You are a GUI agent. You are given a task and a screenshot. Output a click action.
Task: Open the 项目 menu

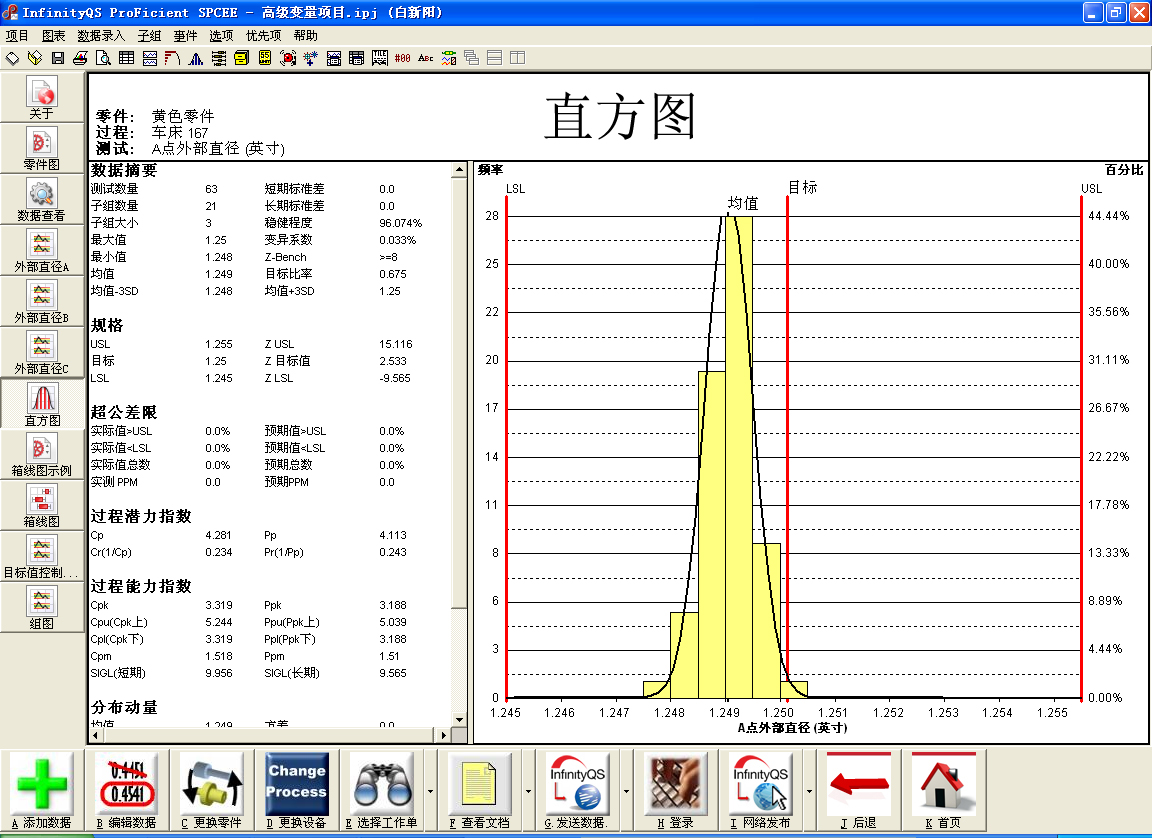17,35
